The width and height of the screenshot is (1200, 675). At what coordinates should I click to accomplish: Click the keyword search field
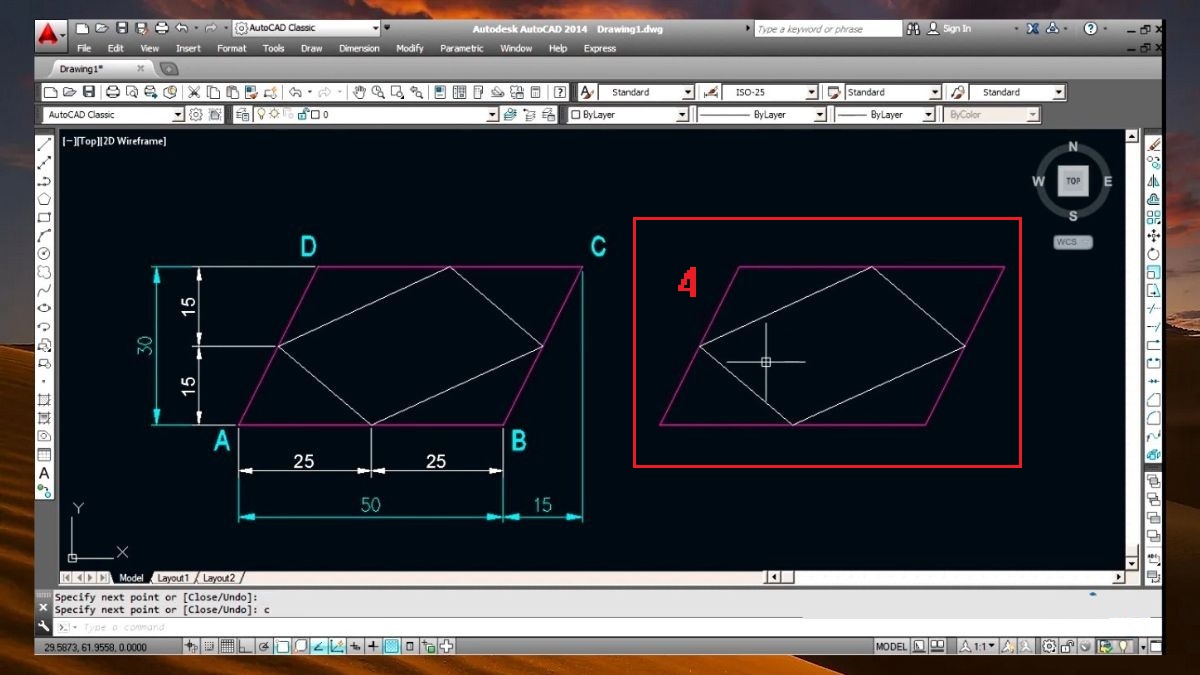point(828,29)
